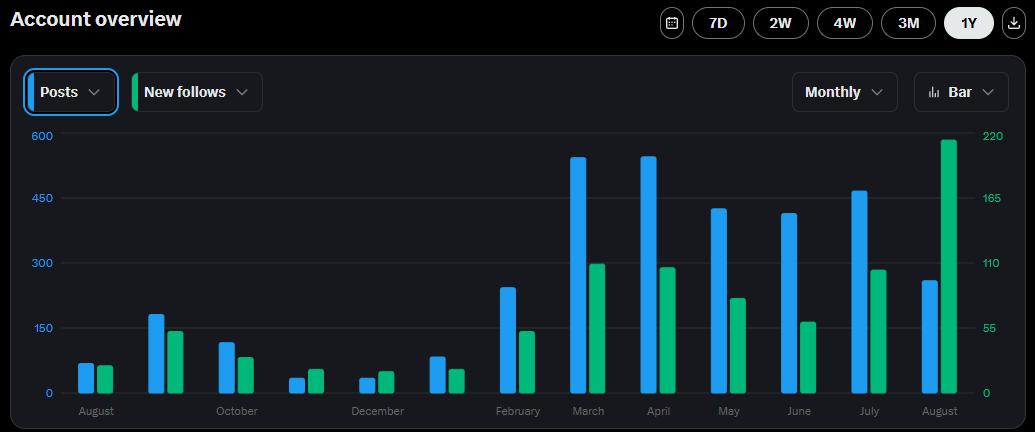This screenshot has width=1035, height=432.
Task: Select the 2W time range
Action: point(780,23)
